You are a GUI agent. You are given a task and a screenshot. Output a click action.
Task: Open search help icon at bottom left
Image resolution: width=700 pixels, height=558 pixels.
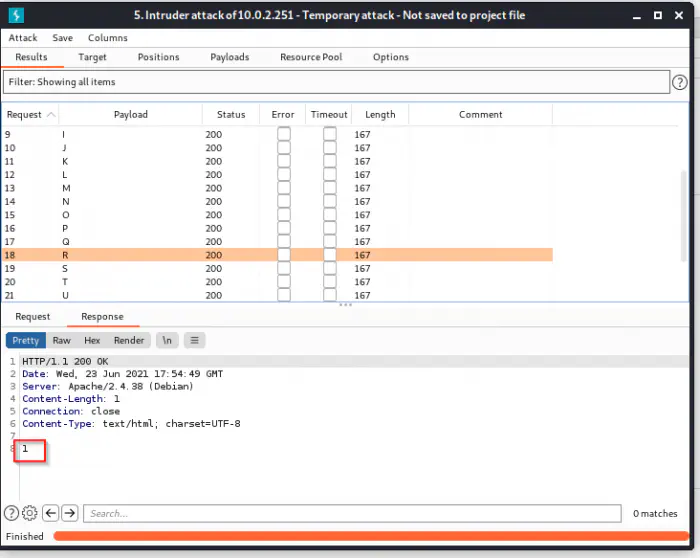tap(12, 513)
